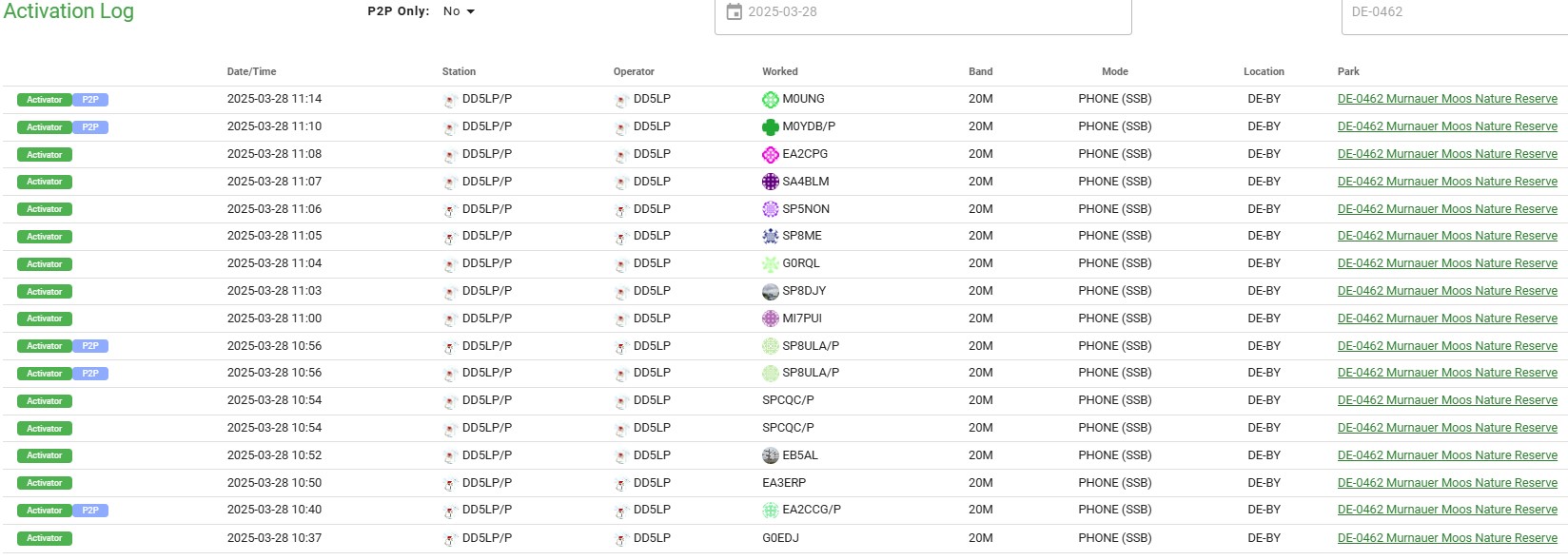
Task: Click the 2025-03-28 date picker field
Action: 923,12
